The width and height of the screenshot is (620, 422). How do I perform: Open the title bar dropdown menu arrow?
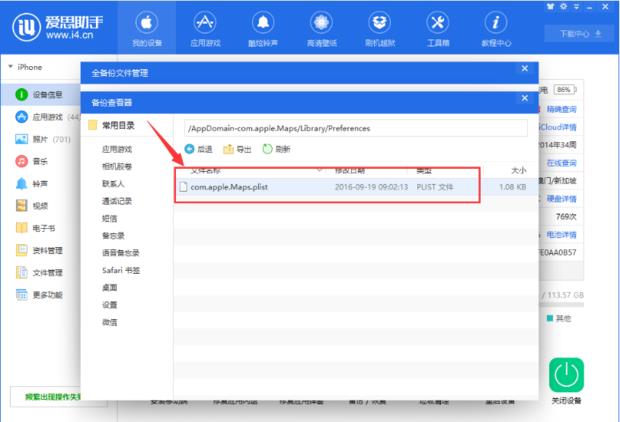coord(577,7)
